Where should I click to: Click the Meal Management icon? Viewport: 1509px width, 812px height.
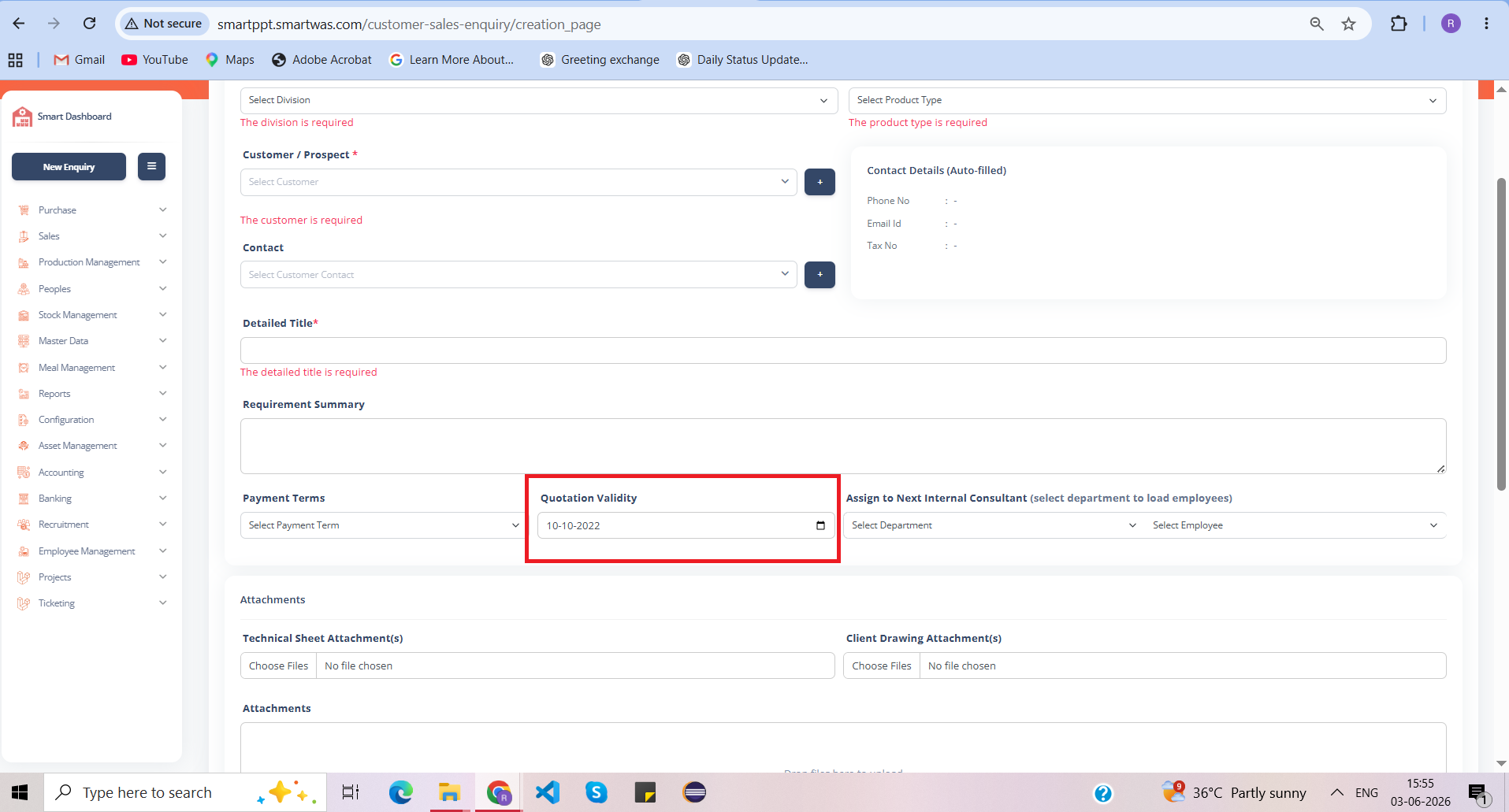click(24, 368)
